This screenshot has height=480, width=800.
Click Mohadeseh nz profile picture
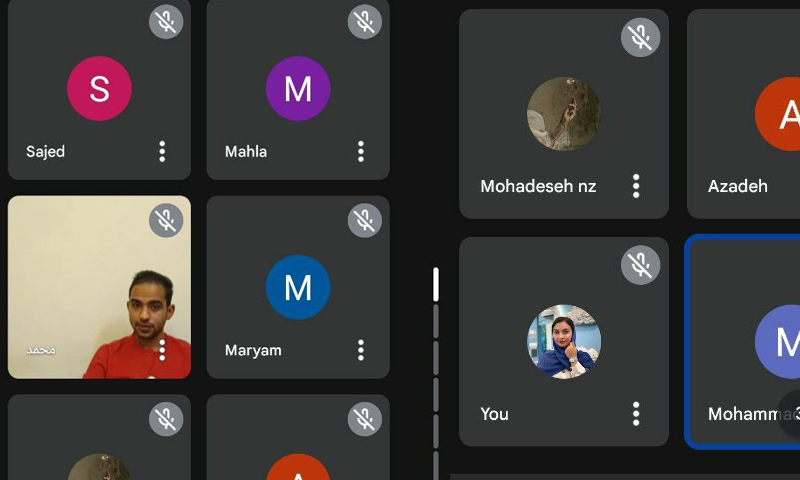(x=564, y=114)
